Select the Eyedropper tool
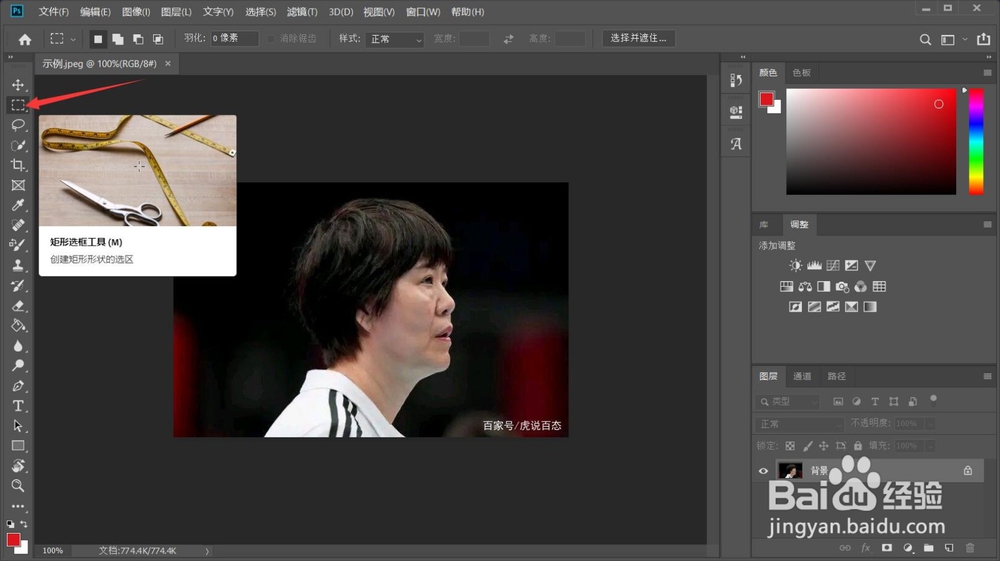 click(x=18, y=205)
